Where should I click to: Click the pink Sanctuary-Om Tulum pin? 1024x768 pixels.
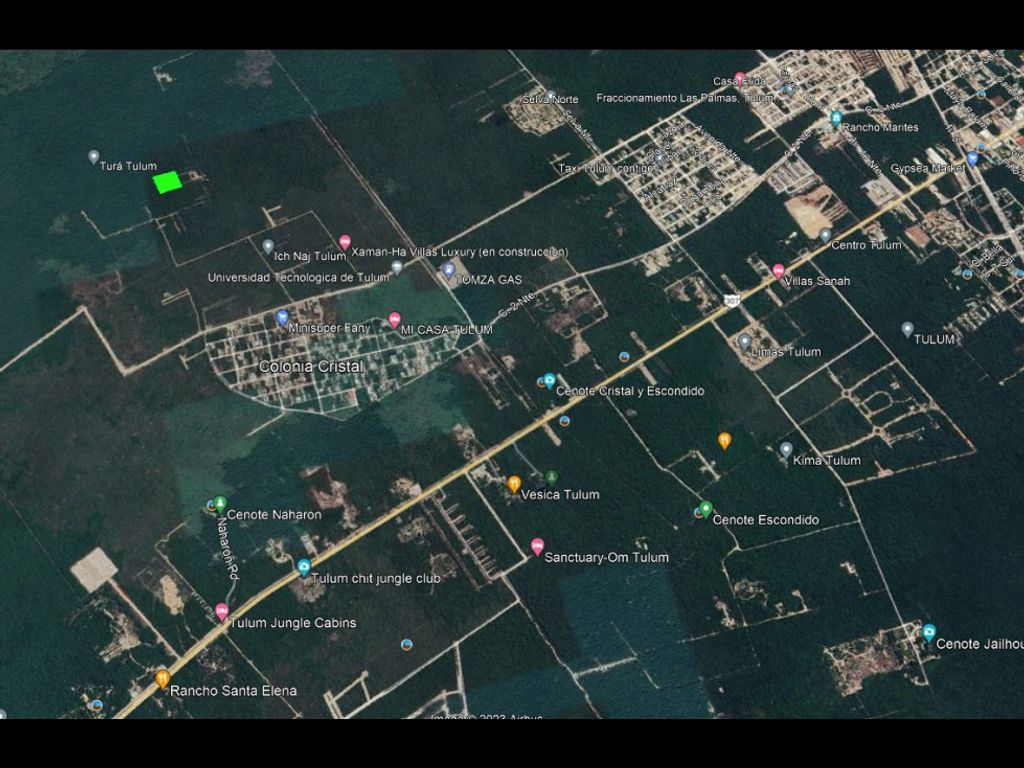[x=537, y=547]
